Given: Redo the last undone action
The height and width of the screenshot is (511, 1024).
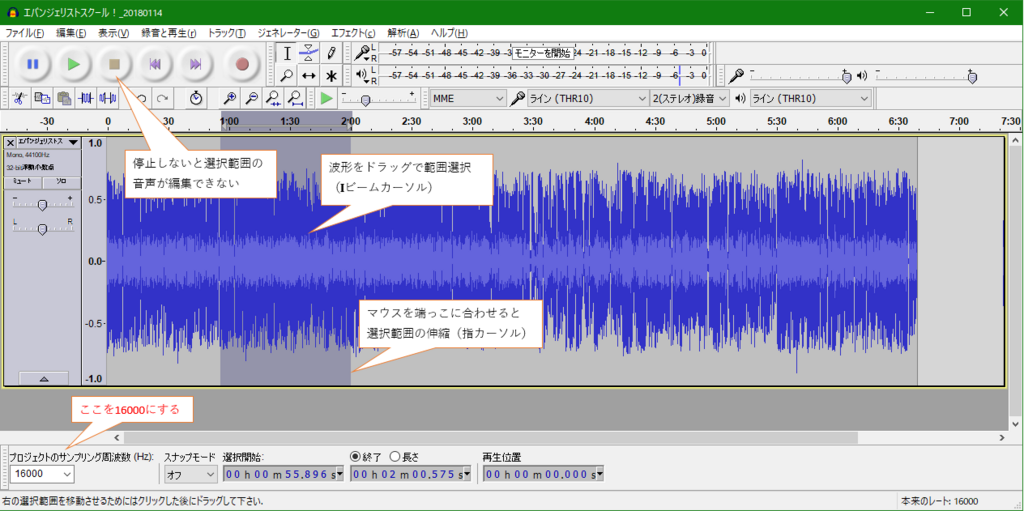Looking at the screenshot, I should point(162,99).
